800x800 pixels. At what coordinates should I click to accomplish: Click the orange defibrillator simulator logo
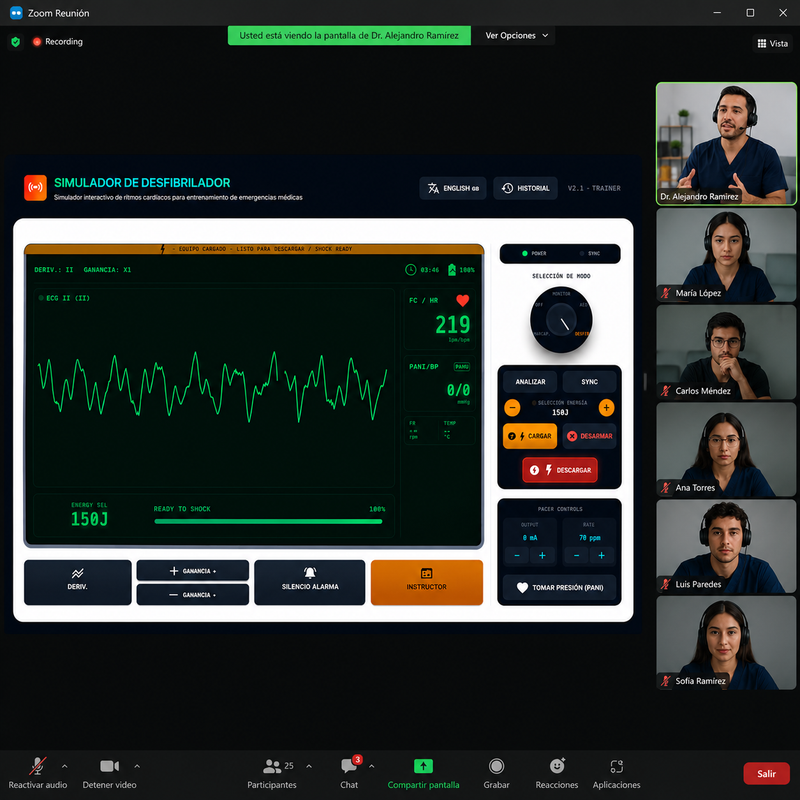click(35, 188)
